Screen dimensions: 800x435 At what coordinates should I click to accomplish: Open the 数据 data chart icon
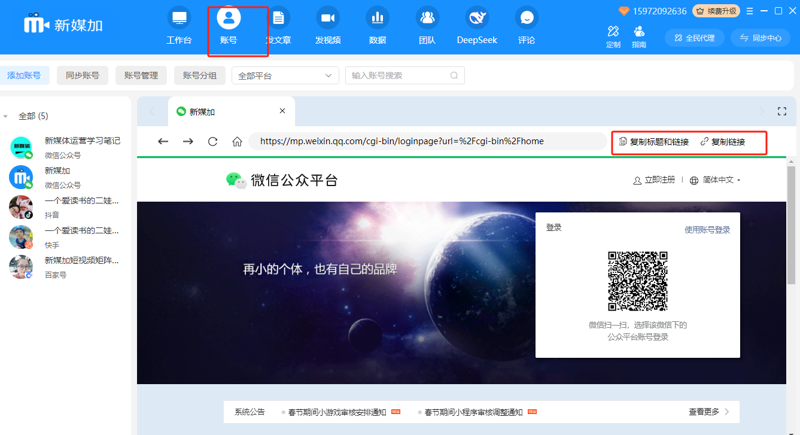pos(378,18)
